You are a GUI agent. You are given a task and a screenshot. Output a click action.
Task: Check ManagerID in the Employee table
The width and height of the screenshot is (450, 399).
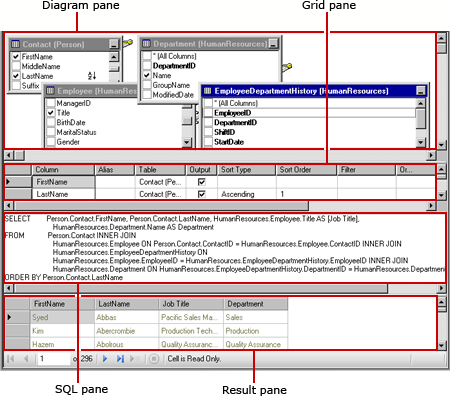point(51,103)
